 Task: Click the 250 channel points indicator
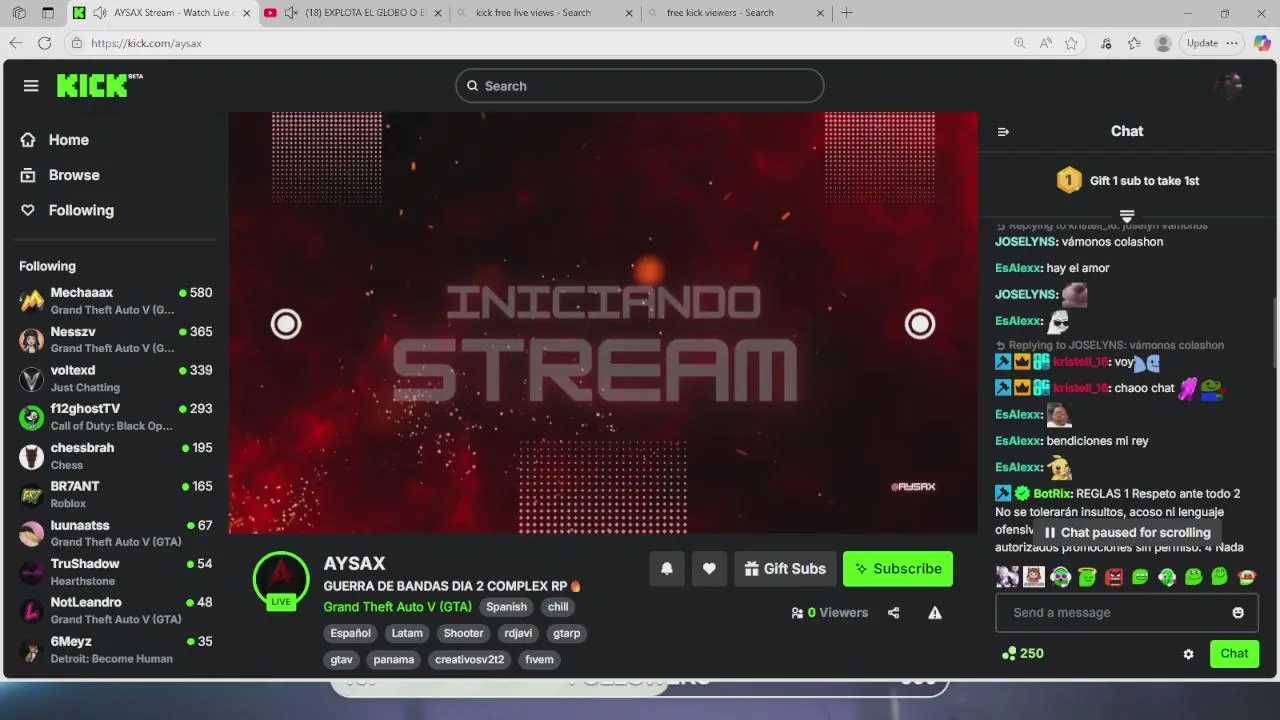coord(1022,654)
